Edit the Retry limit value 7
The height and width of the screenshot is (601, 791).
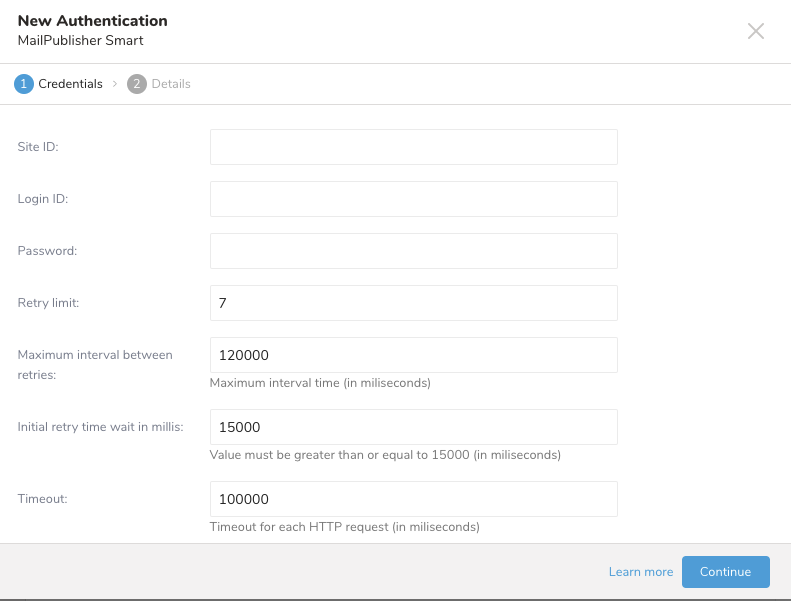[413, 303]
